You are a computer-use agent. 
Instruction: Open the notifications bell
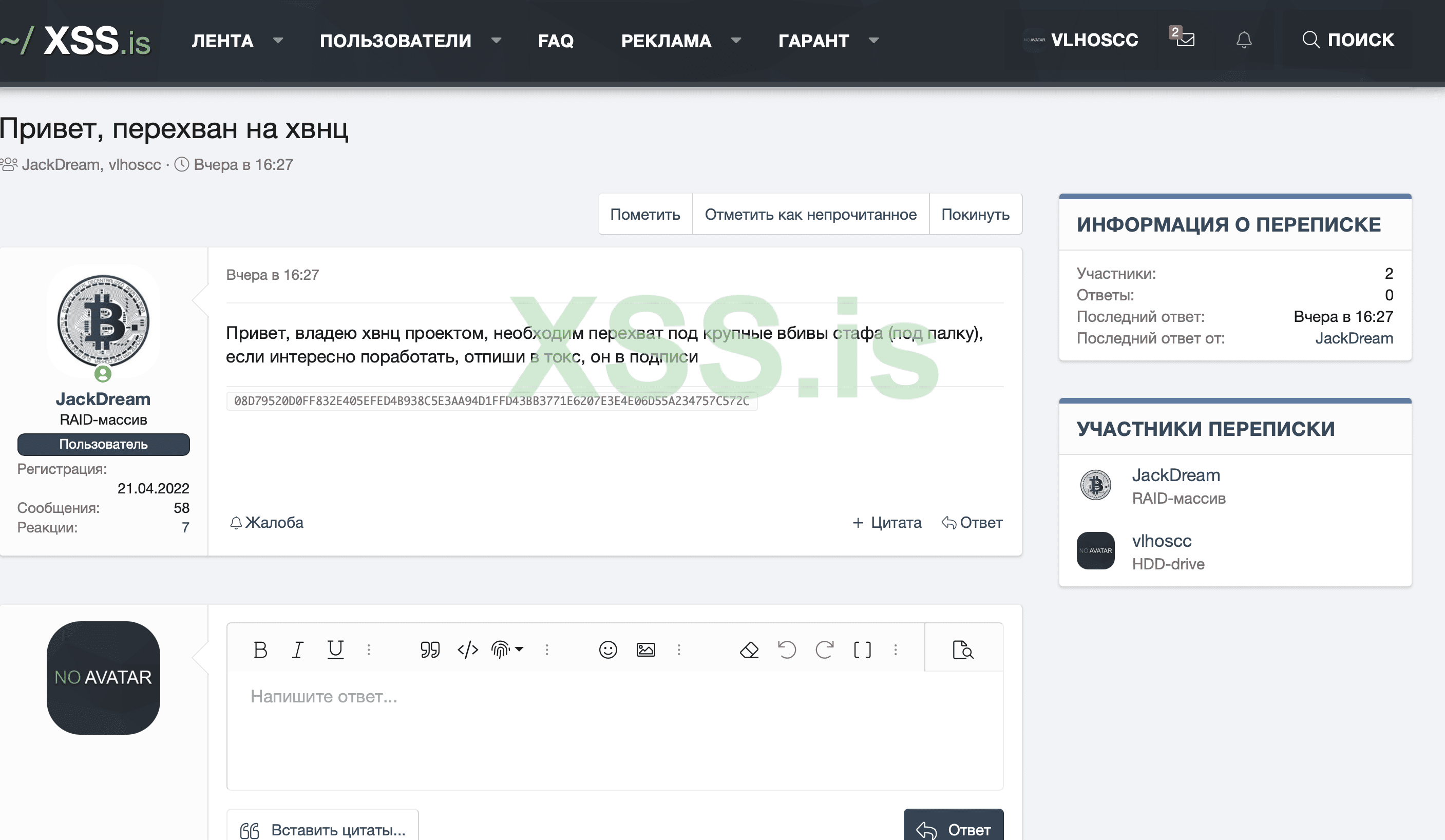(1243, 40)
